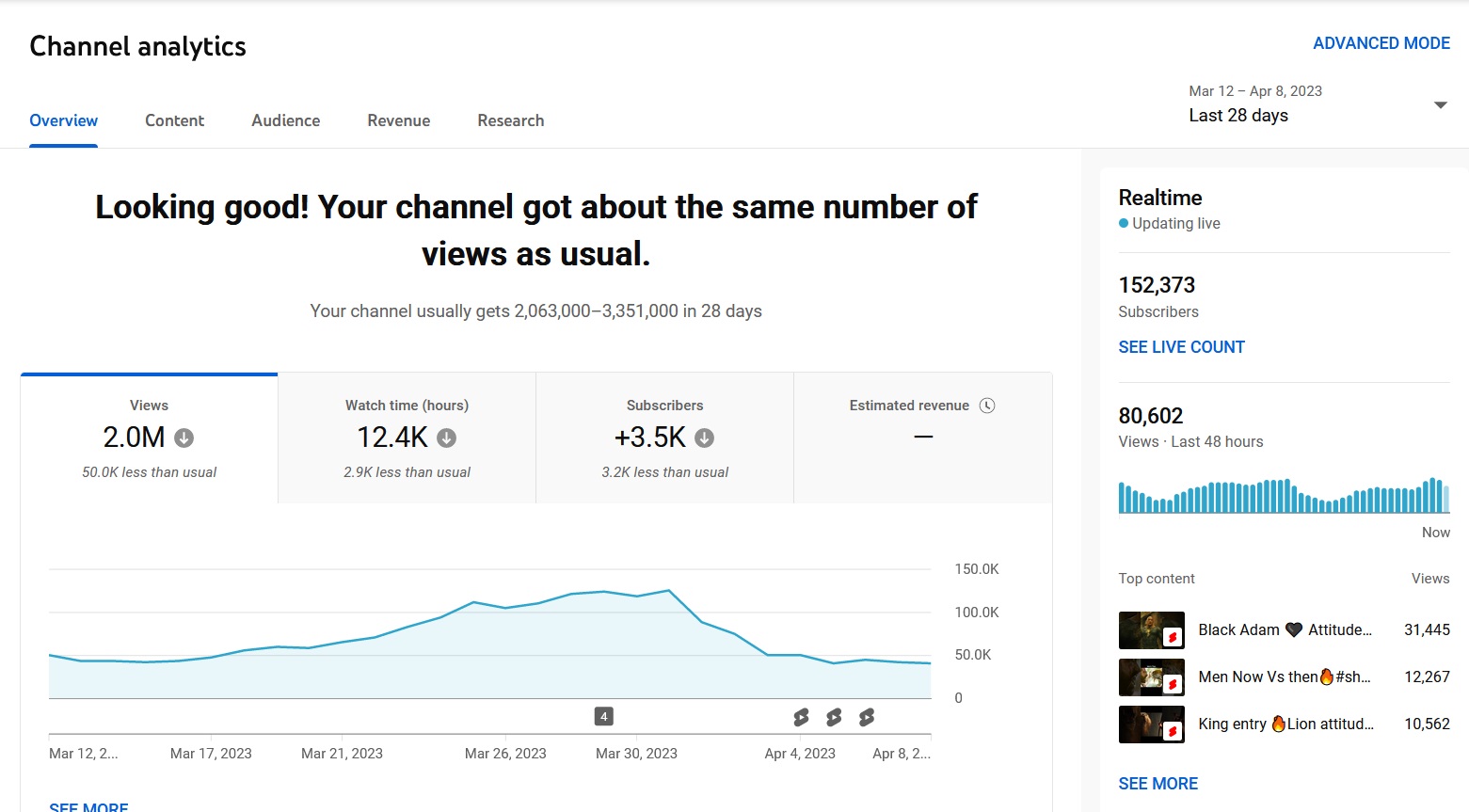Click the 31,445 views value
The height and width of the screenshot is (812, 1469).
tap(1427, 629)
